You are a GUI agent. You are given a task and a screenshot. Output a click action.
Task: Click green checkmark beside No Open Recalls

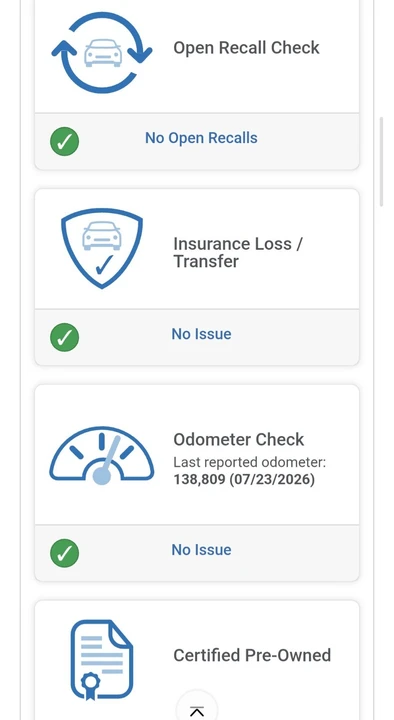coord(64,141)
